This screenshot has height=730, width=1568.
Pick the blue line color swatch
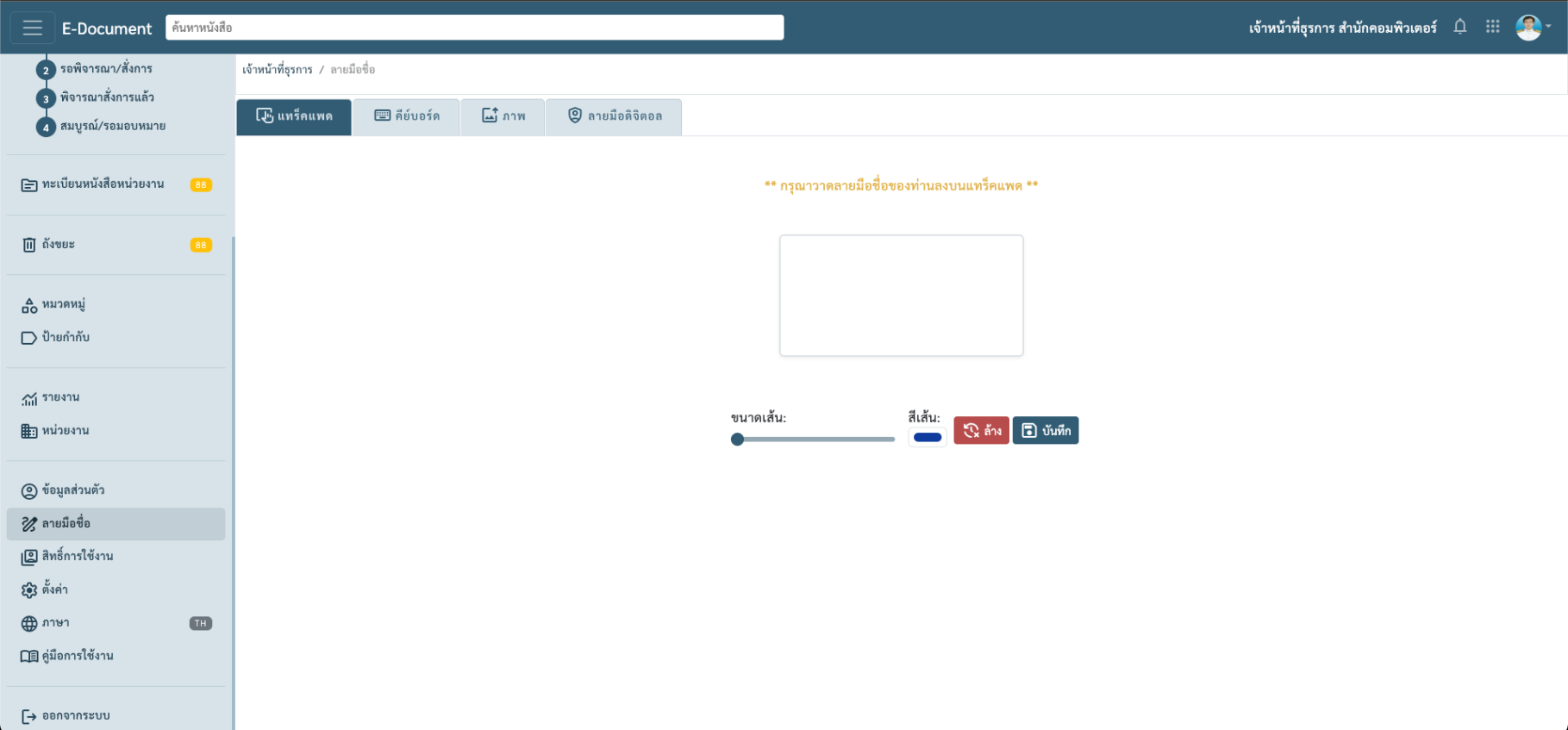(928, 437)
